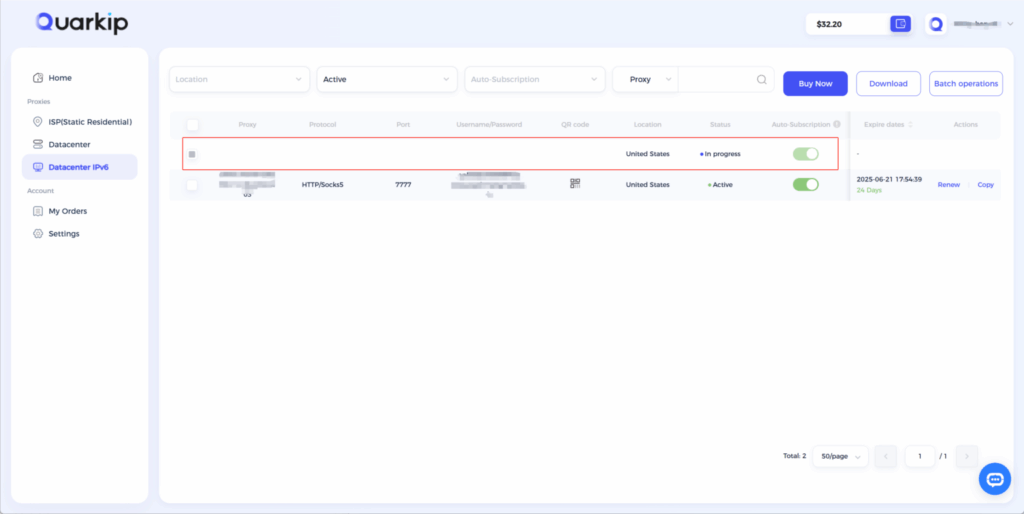Screen dimensions: 1024x514
Task: Select Datacenter IPv6 in sidebar
Action: (x=80, y=167)
